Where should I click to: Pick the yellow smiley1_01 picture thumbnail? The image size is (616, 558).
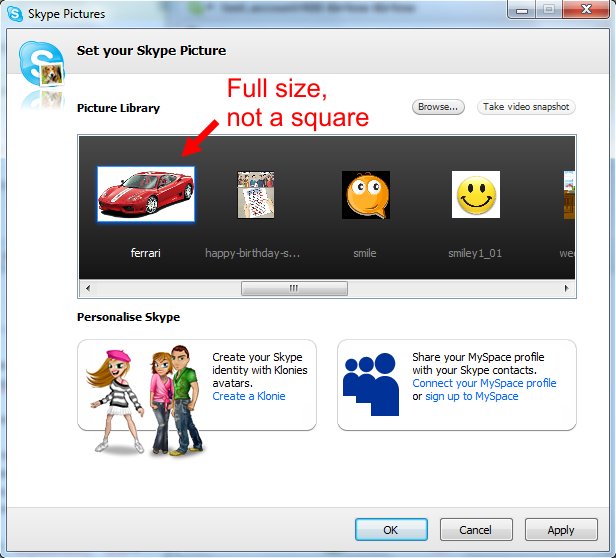tap(476, 195)
